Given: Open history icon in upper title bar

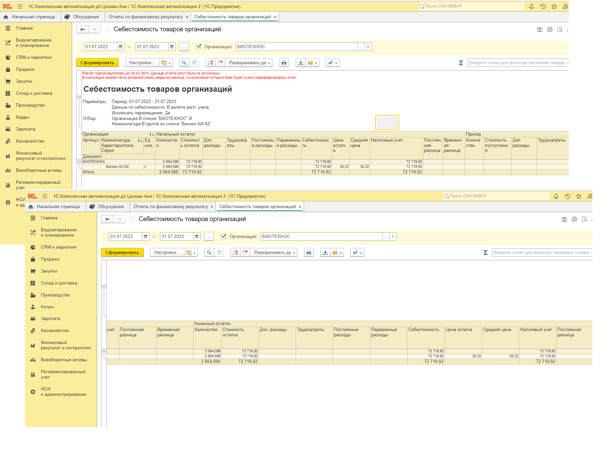Looking at the screenshot, I should pyautogui.click(x=543, y=6).
